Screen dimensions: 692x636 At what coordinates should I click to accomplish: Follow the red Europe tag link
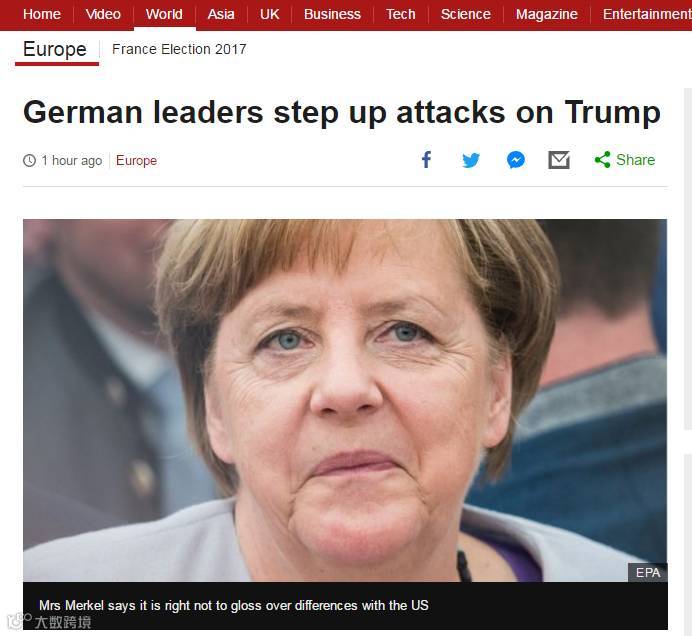(136, 160)
